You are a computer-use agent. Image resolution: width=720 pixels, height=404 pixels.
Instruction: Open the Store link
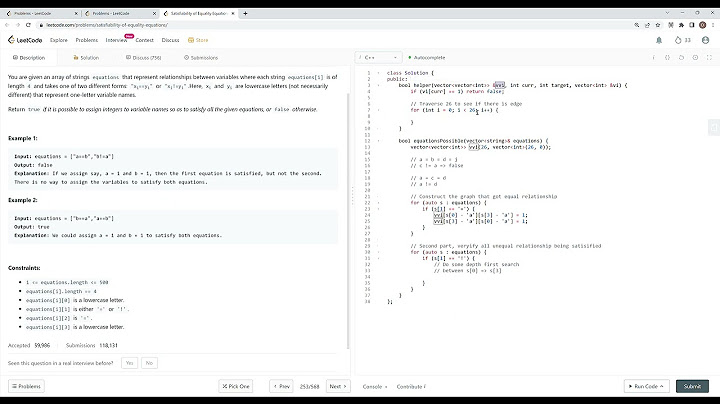[198, 40]
